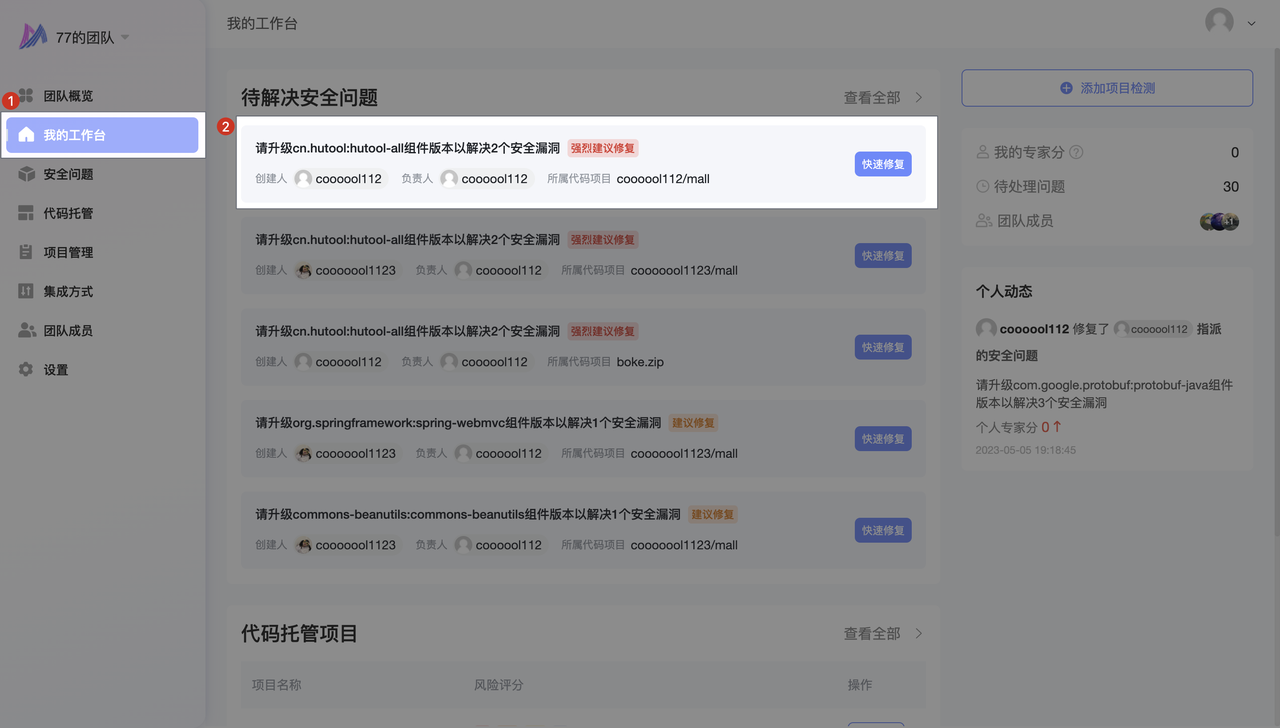
Task: Open the user avatar dropdown arrow
Action: pyautogui.click(x=1251, y=24)
